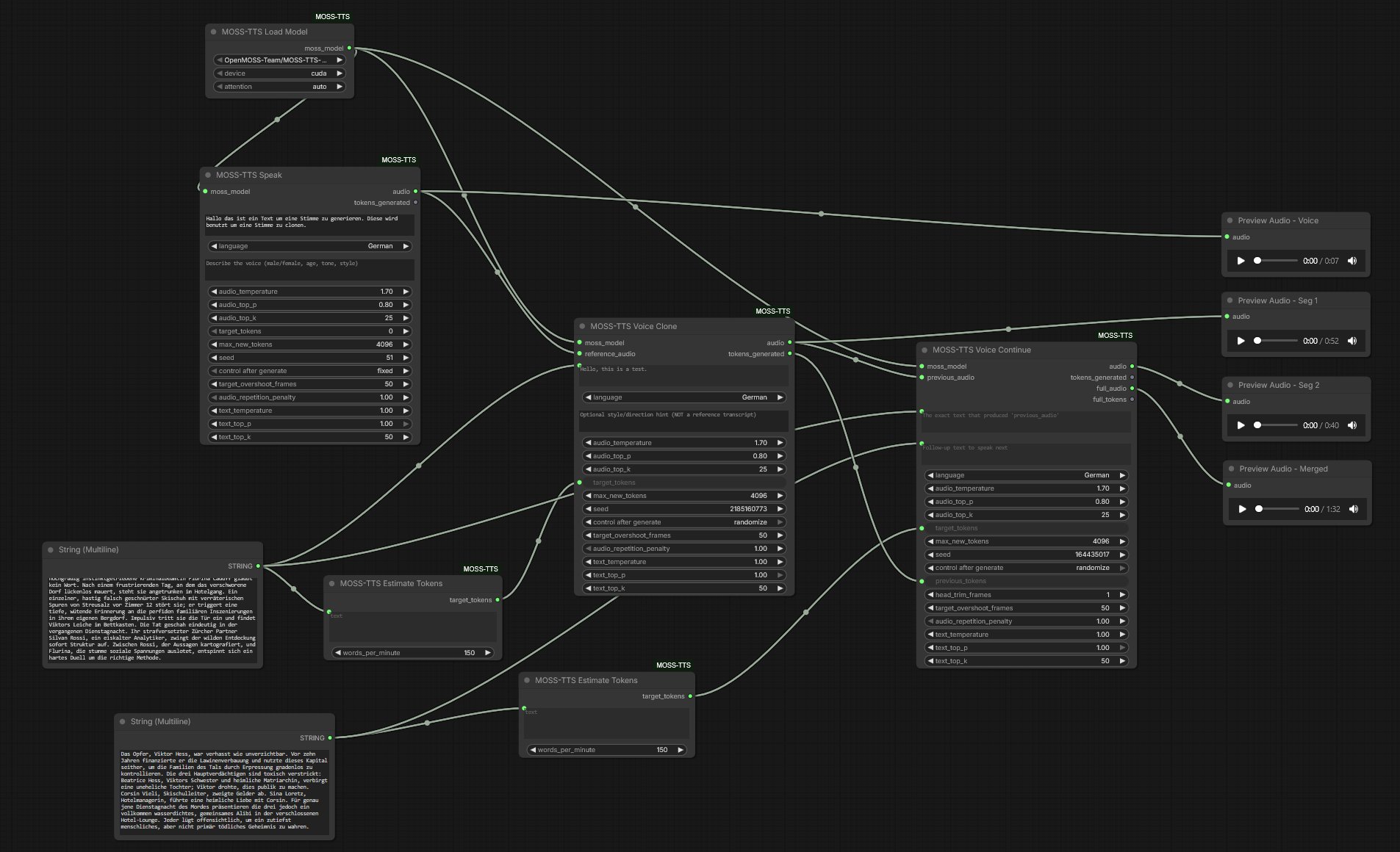The width and height of the screenshot is (1400, 852).
Task: Mute volume on Preview Audio - Seg 2
Action: point(1352,425)
